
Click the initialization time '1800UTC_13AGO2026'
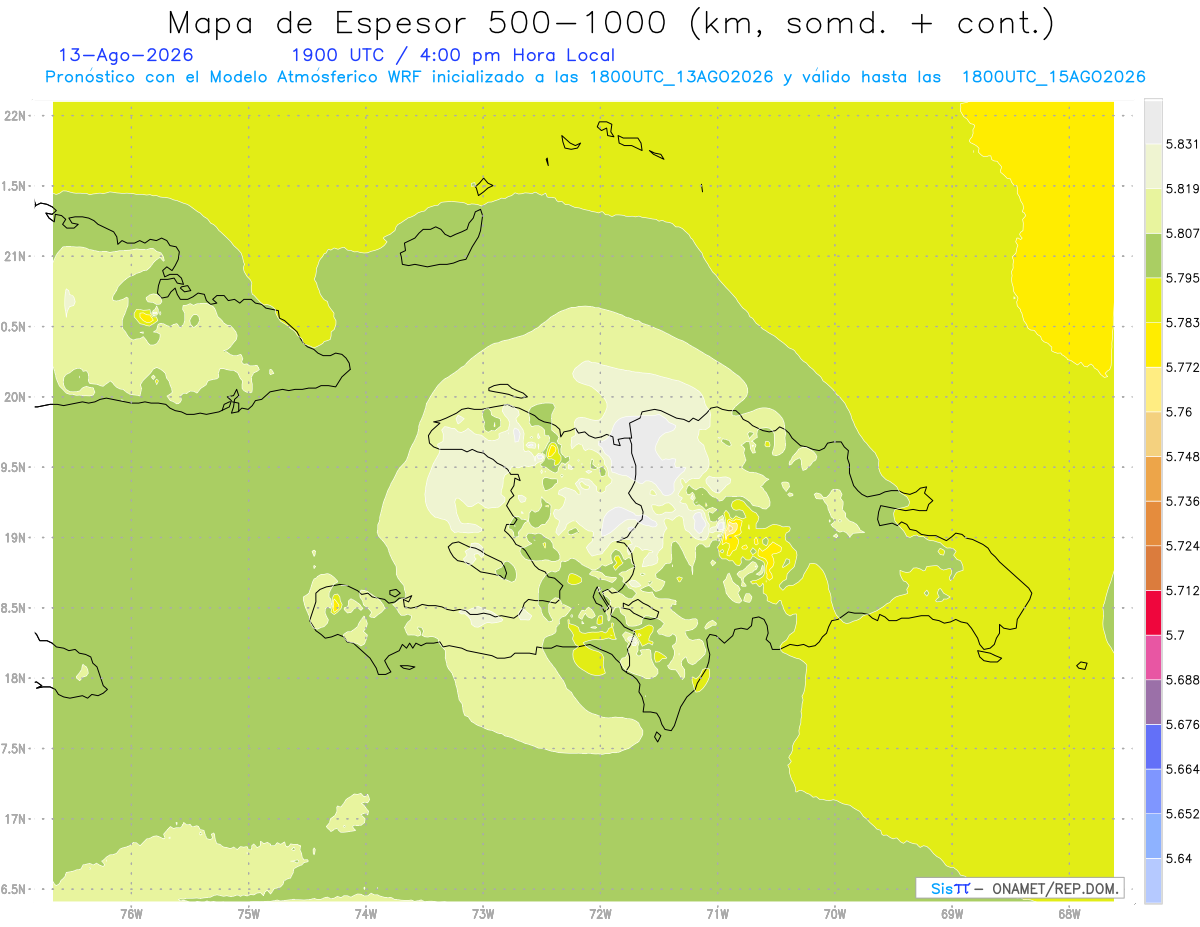coord(681,77)
